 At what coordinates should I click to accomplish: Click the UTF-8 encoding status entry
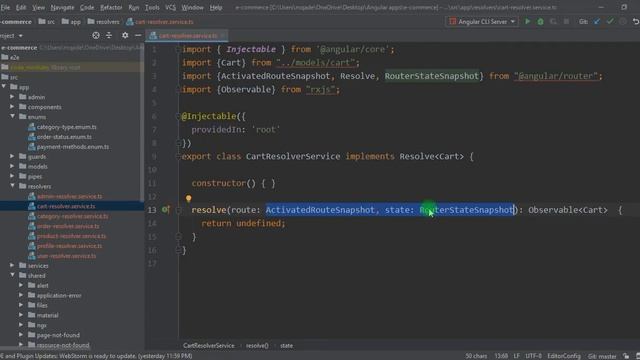coord(533,356)
